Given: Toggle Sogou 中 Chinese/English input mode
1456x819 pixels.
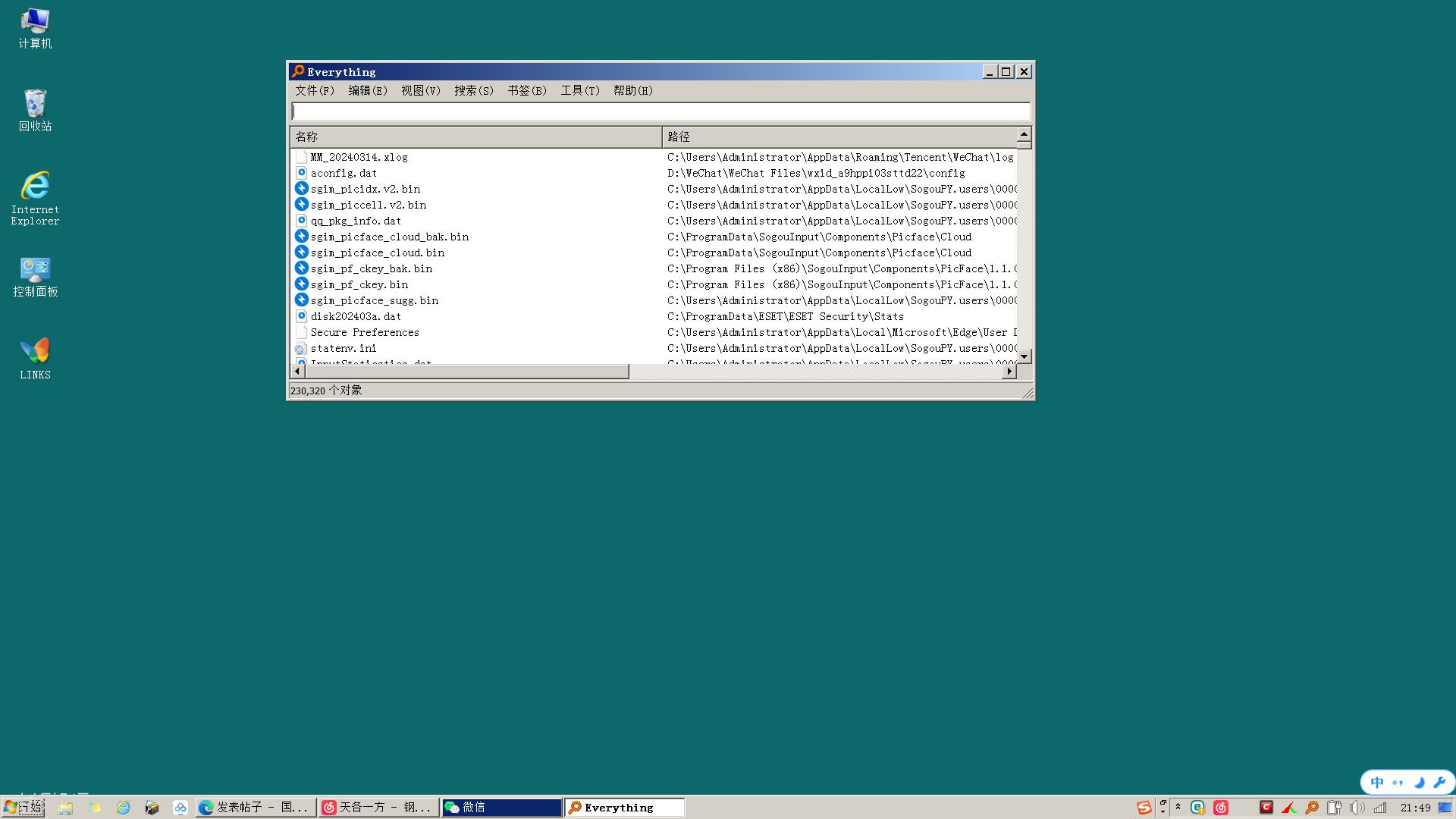Looking at the screenshot, I should point(1377,783).
